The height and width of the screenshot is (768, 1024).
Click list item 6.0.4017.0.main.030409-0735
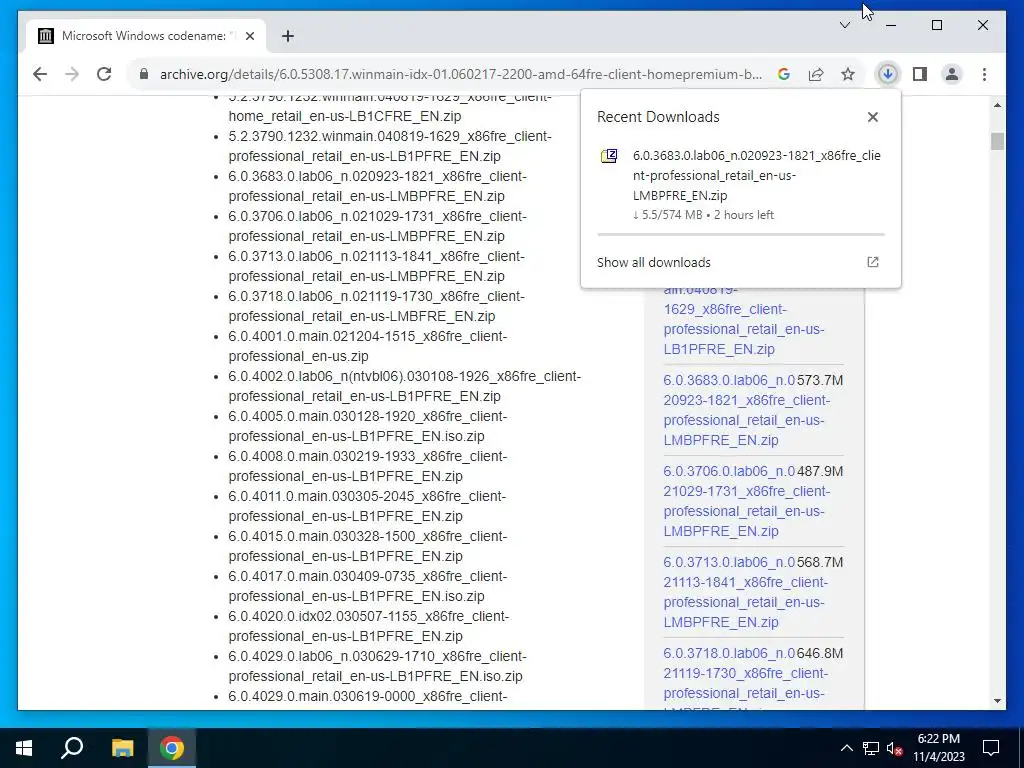(x=368, y=586)
